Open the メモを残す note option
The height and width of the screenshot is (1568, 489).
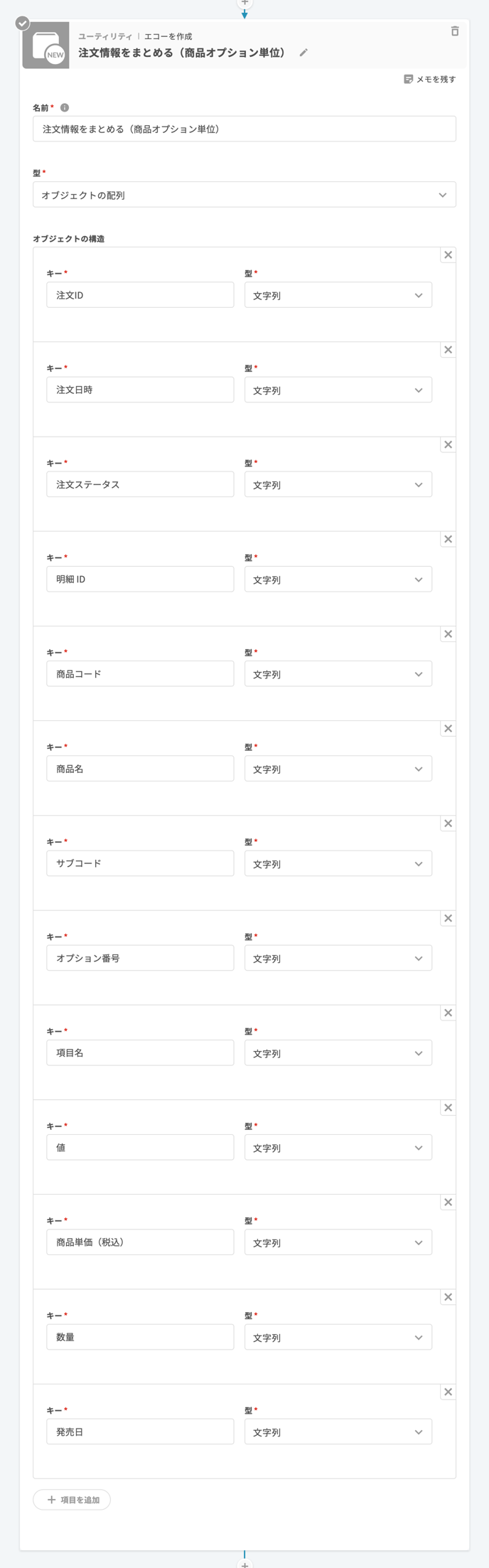point(430,79)
